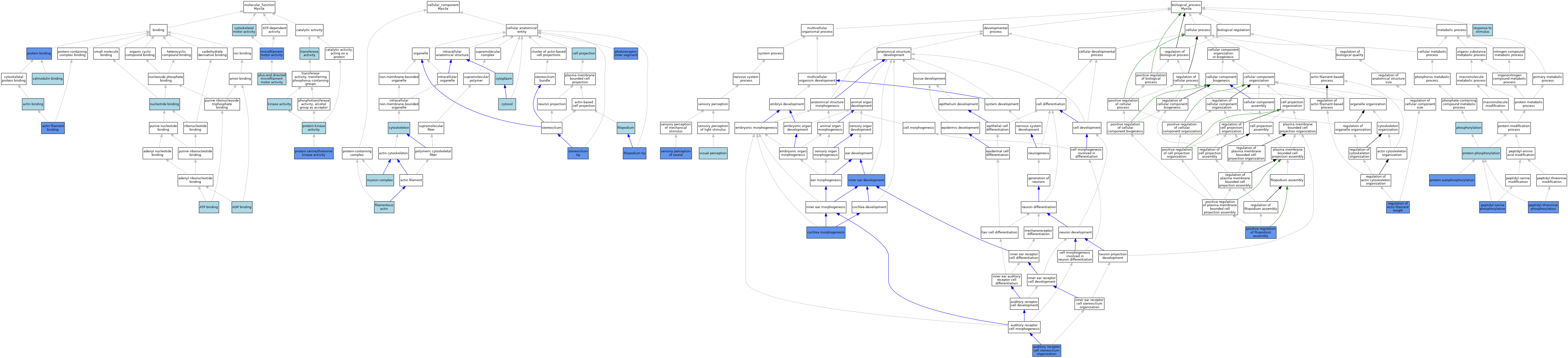Image resolution: width=1568 pixels, height=358 pixels.
Task: Select the 'generation of neurons' node
Action: (1038, 180)
